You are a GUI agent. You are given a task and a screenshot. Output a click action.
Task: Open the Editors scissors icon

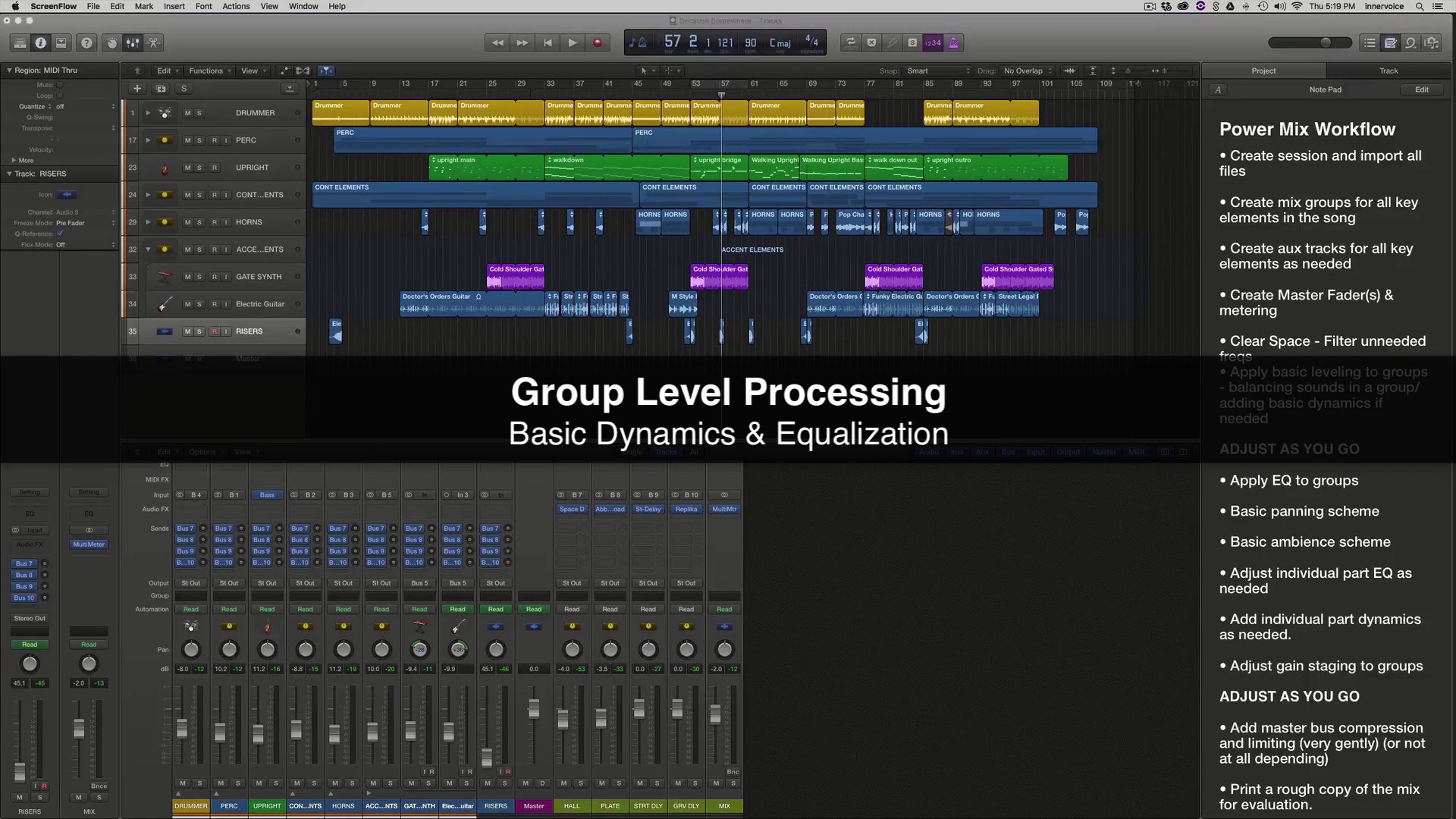click(x=153, y=43)
